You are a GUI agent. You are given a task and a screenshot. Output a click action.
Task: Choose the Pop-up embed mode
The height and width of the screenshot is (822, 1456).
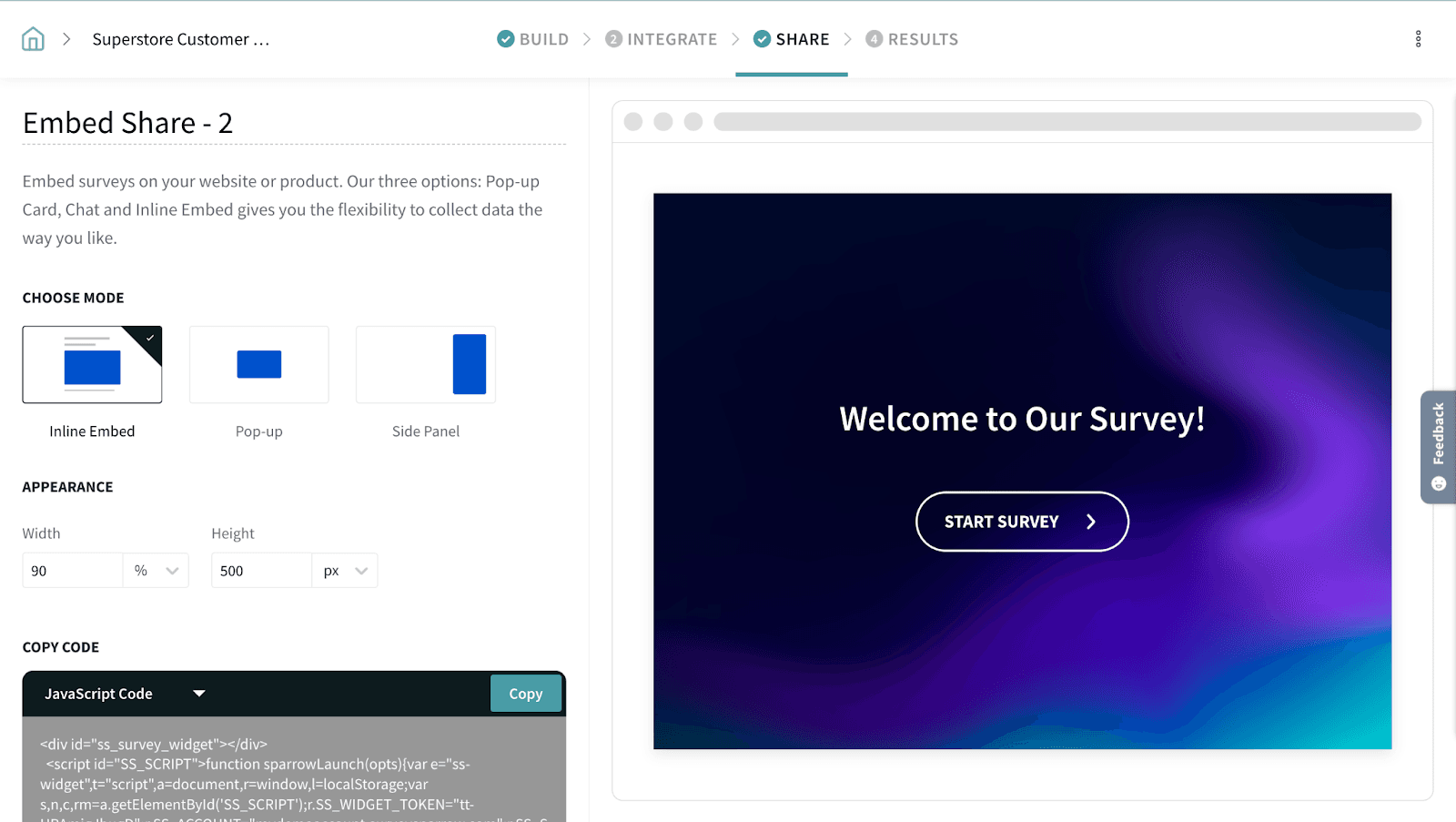(x=259, y=365)
